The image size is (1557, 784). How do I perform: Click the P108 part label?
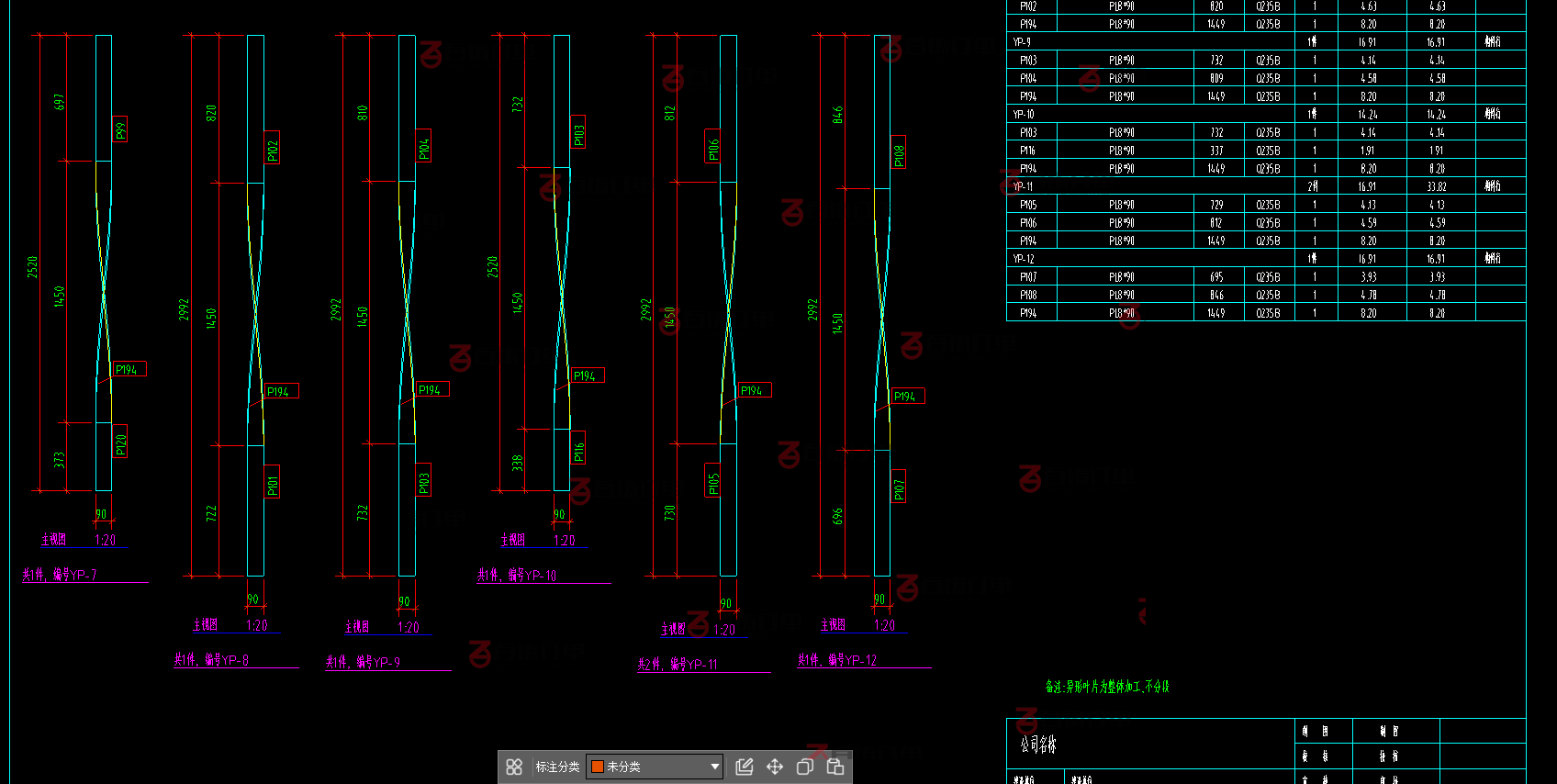click(899, 153)
